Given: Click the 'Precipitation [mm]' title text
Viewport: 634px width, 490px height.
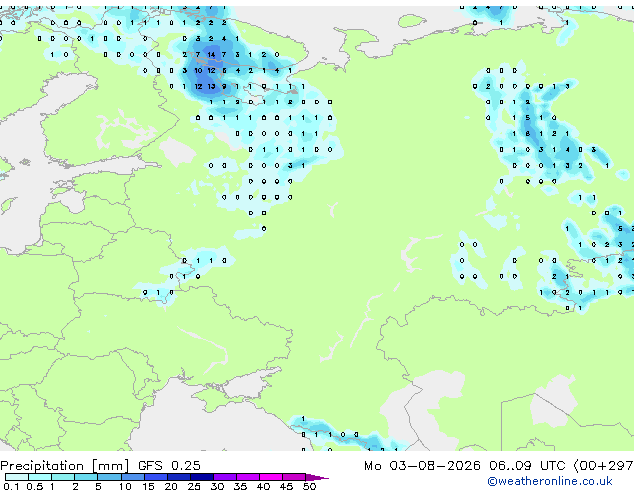Looking at the screenshot, I should [x=65, y=466].
